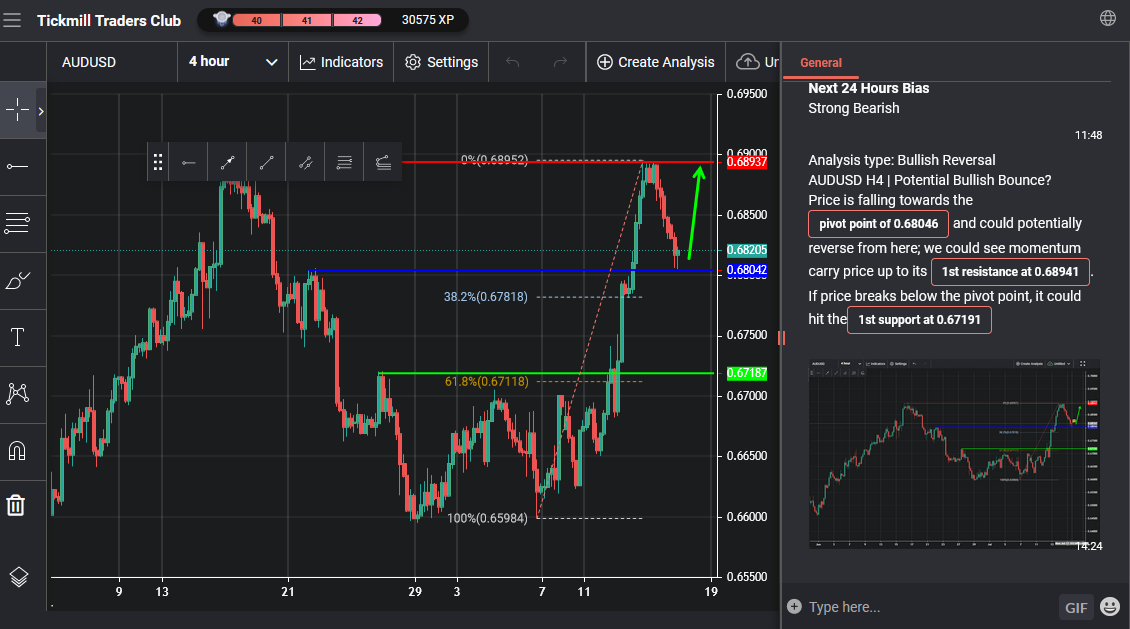Click the green upward arrow drawing on chart

(695, 213)
